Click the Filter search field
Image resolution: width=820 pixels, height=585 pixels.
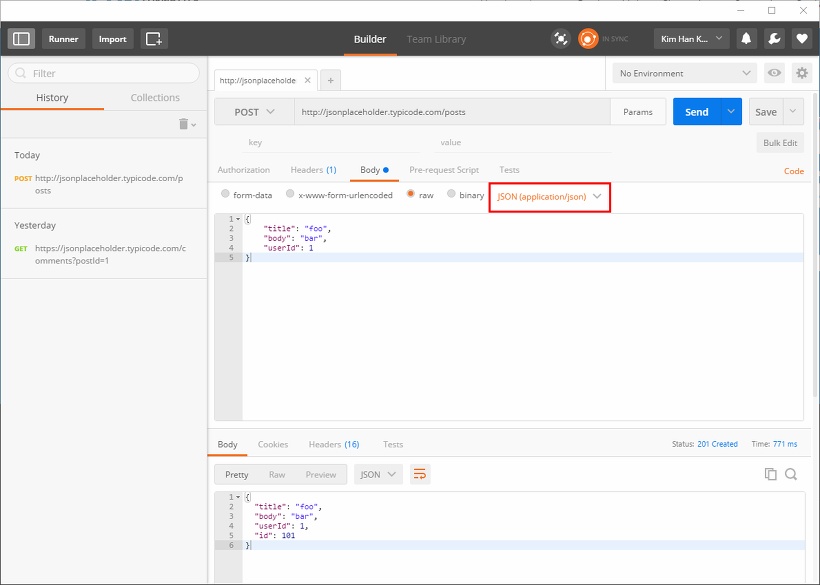click(104, 73)
